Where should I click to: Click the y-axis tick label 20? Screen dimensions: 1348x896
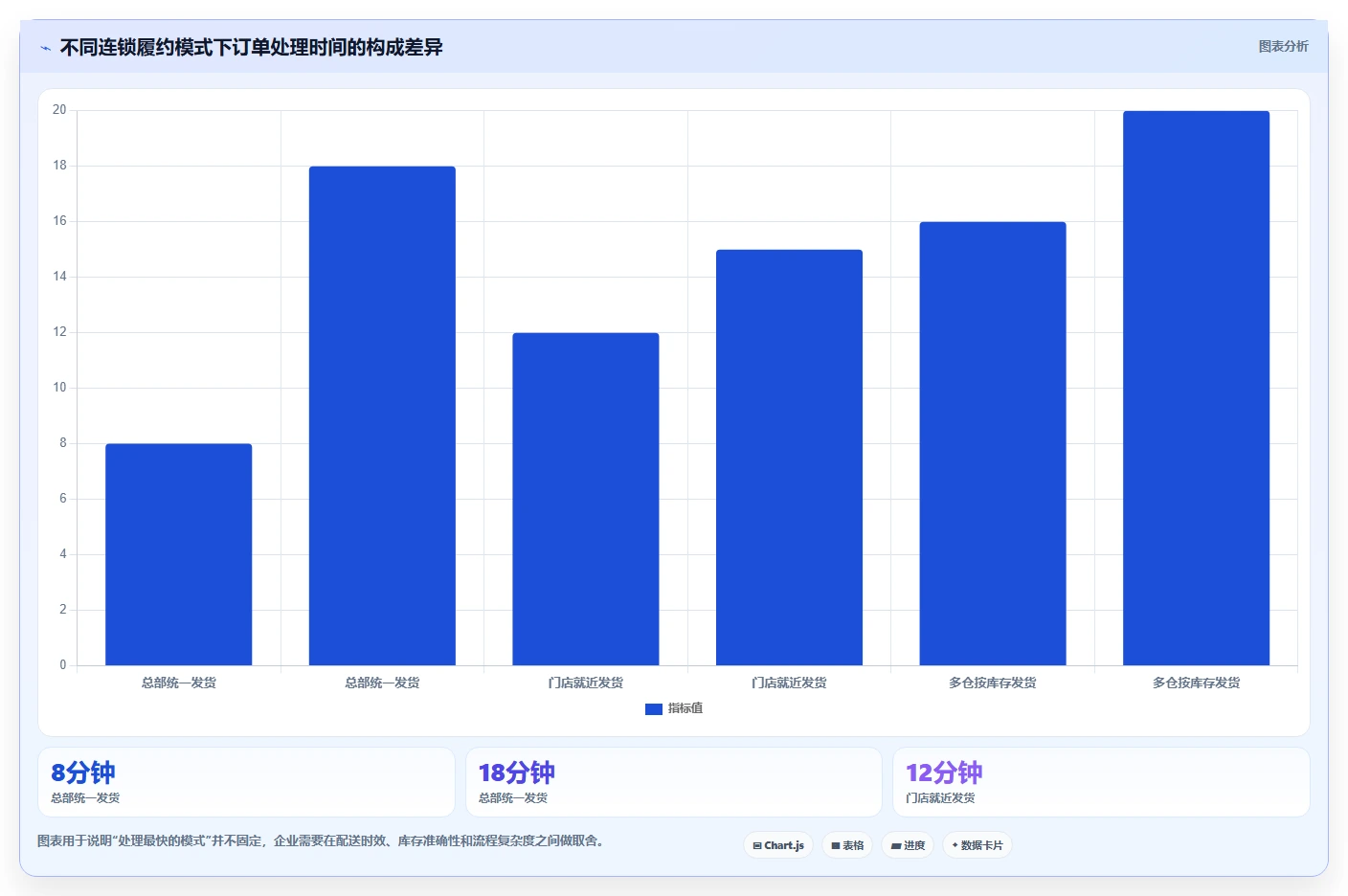coord(59,110)
